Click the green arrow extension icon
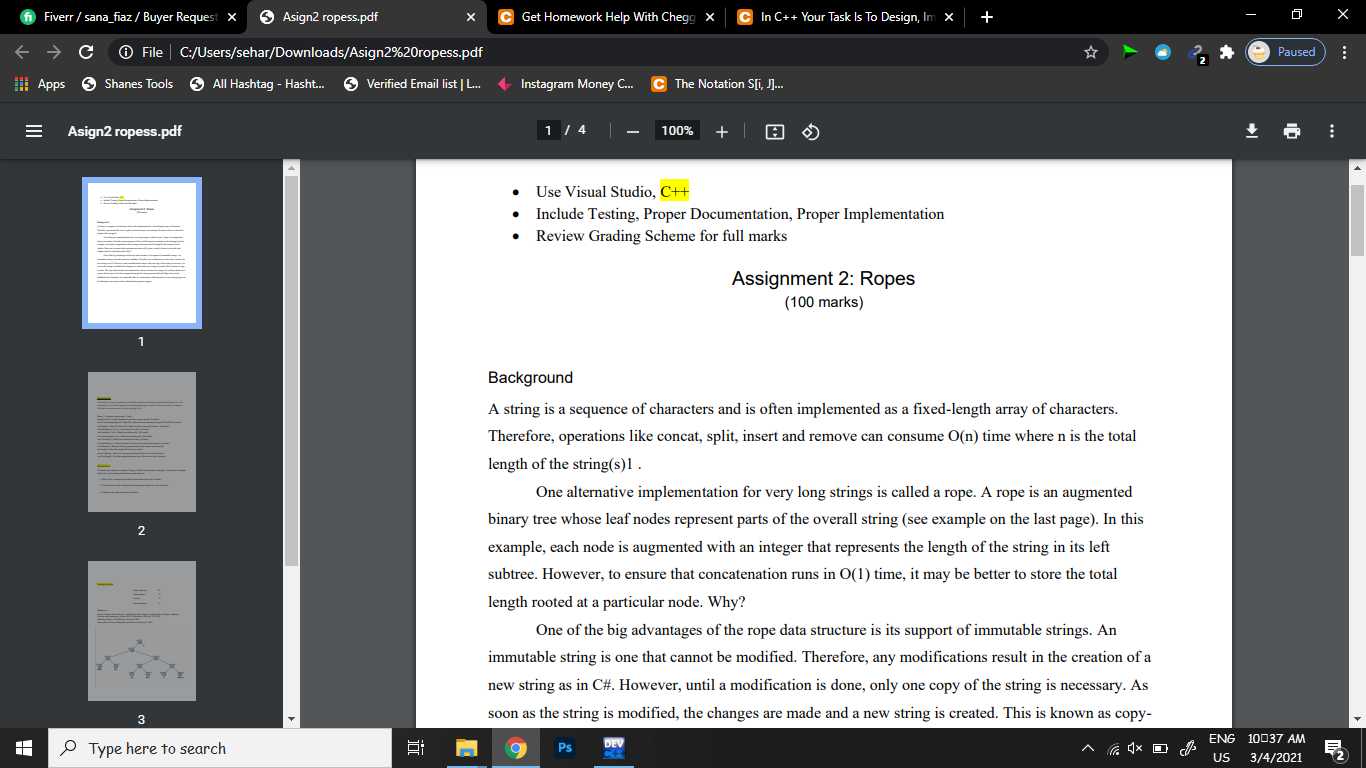 (1131, 52)
